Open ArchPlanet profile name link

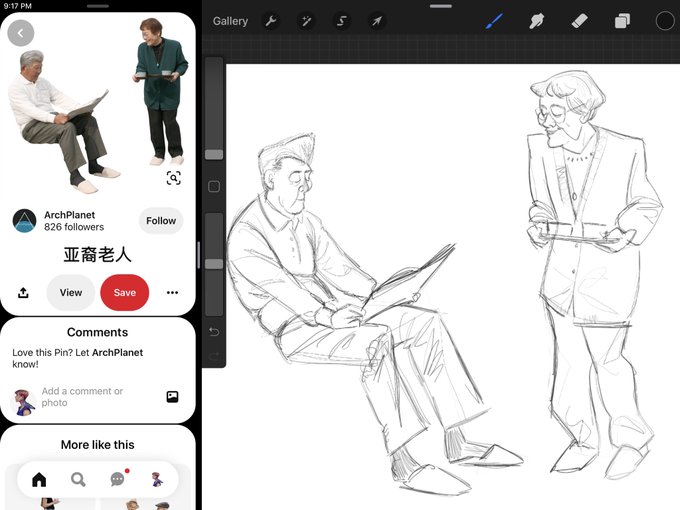[69, 215]
